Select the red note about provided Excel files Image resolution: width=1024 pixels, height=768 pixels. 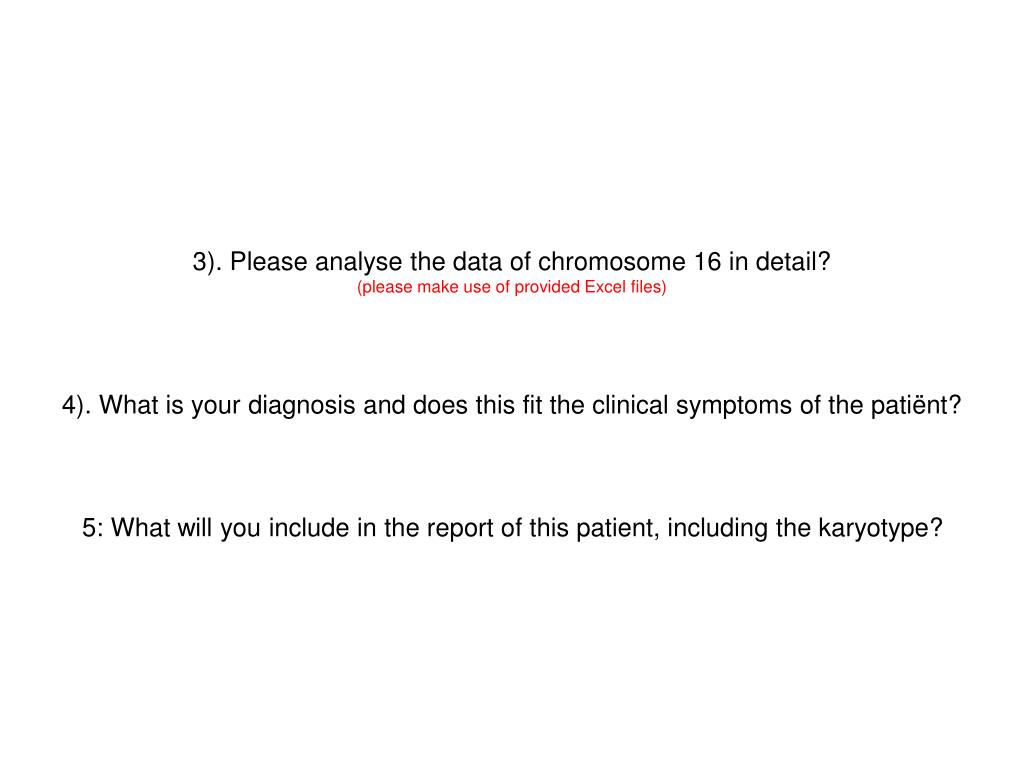pos(511,287)
